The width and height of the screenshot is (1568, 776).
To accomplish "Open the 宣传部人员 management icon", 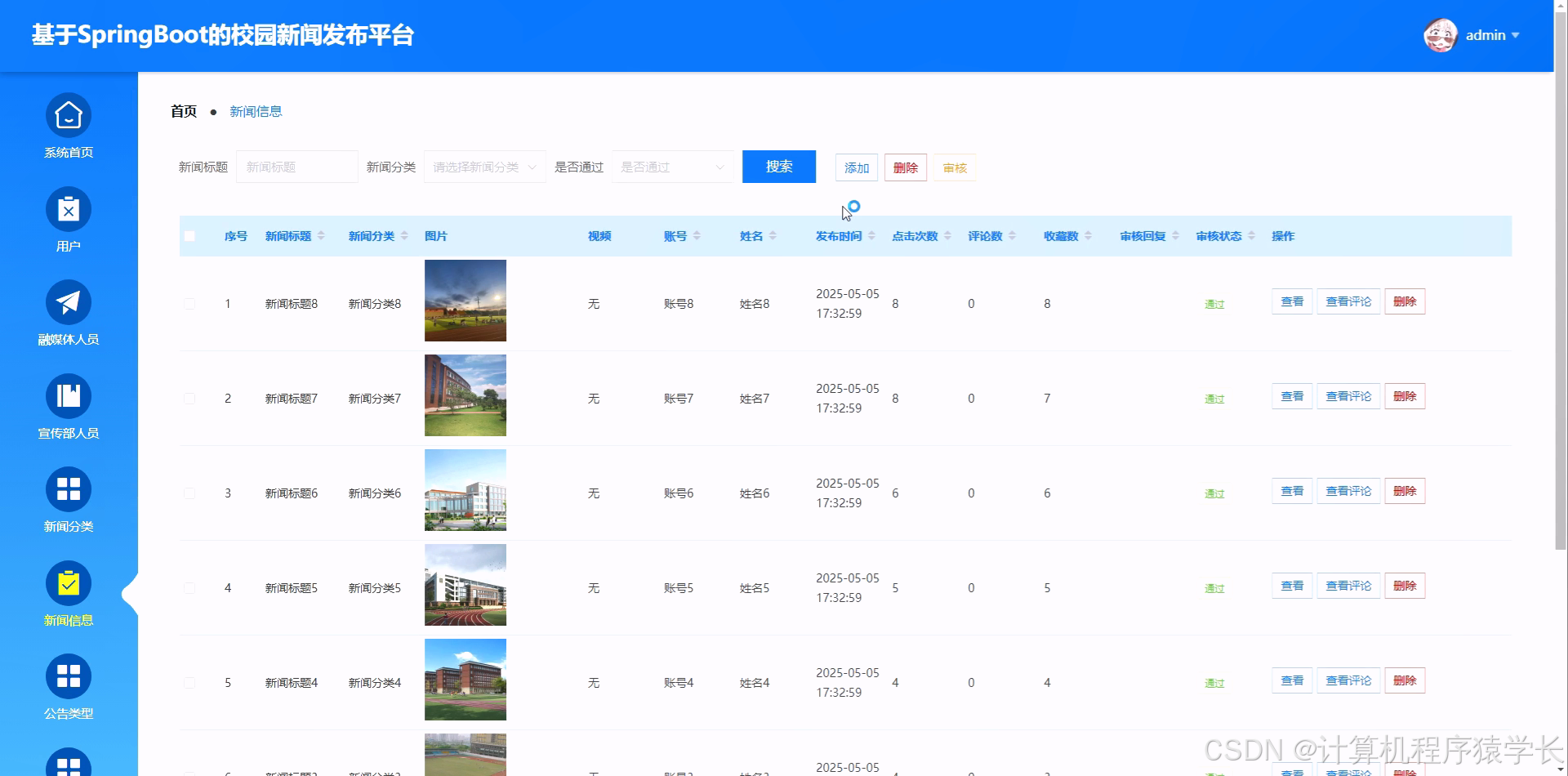I will (x=69, y=396).
